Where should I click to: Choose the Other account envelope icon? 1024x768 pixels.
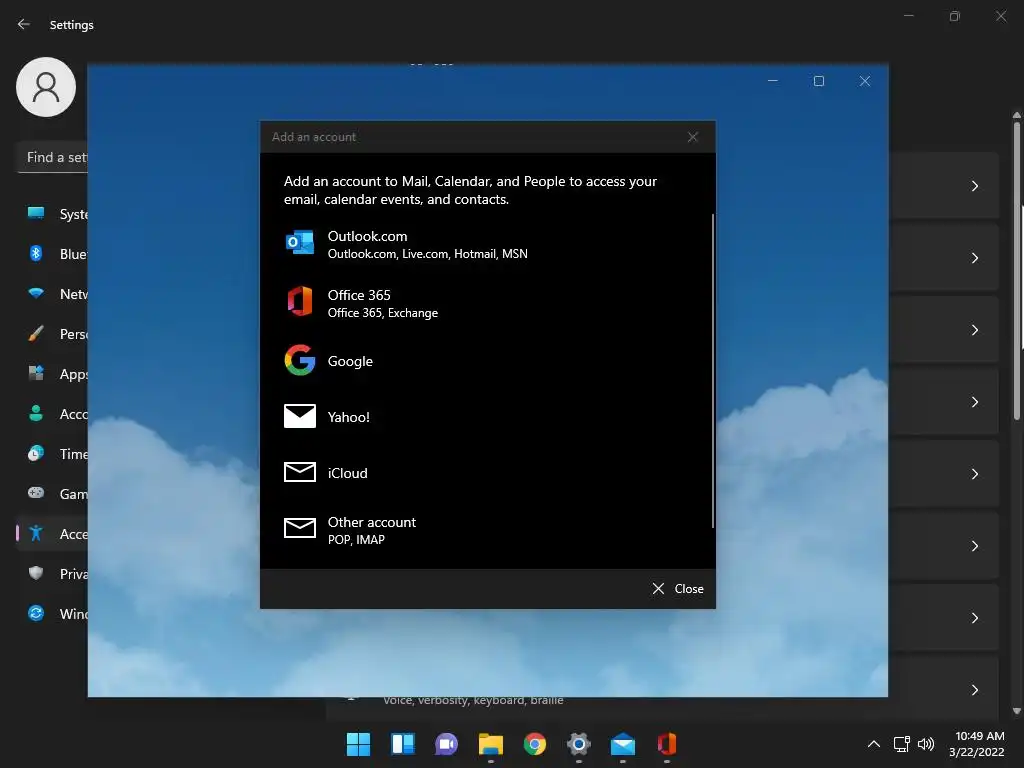[x=300, y=528]
